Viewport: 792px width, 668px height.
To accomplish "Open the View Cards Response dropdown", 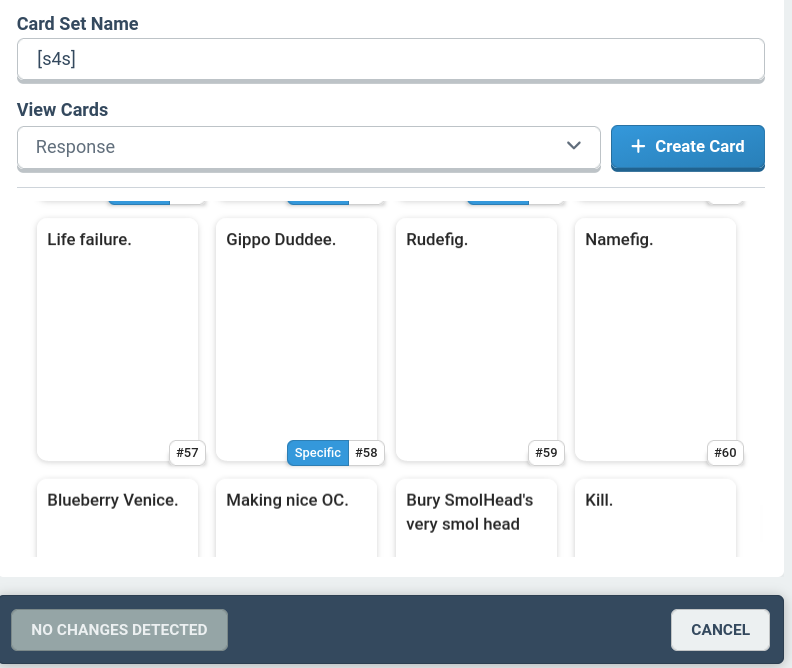I will tap(309, 147).
